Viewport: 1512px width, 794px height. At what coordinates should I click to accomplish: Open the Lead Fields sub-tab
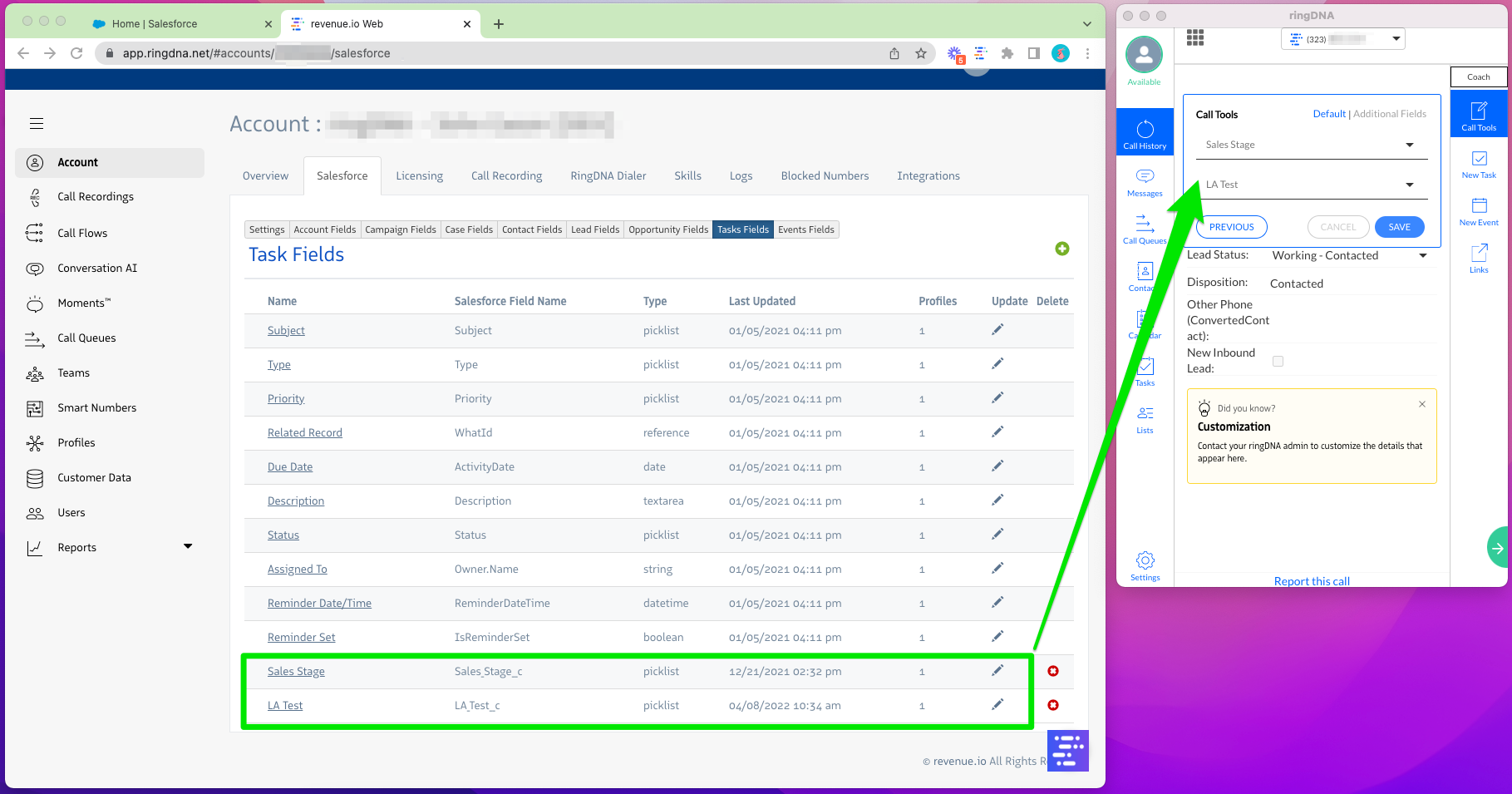(595, 229)
